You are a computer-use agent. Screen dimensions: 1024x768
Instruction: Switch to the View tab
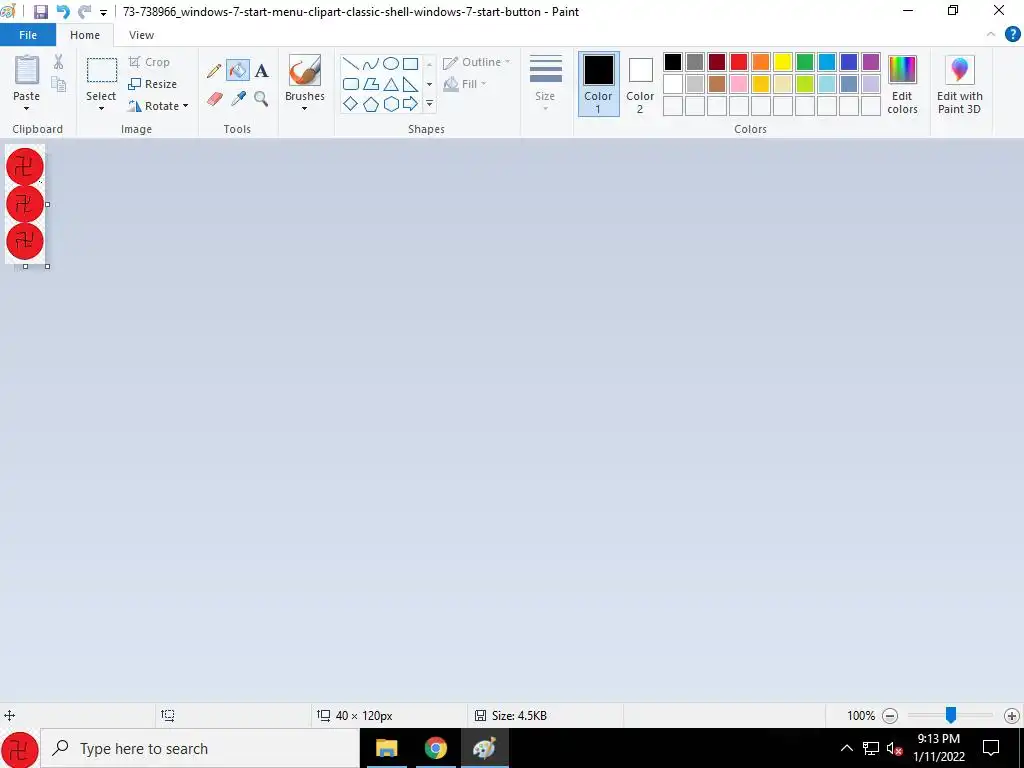[141, 35]
